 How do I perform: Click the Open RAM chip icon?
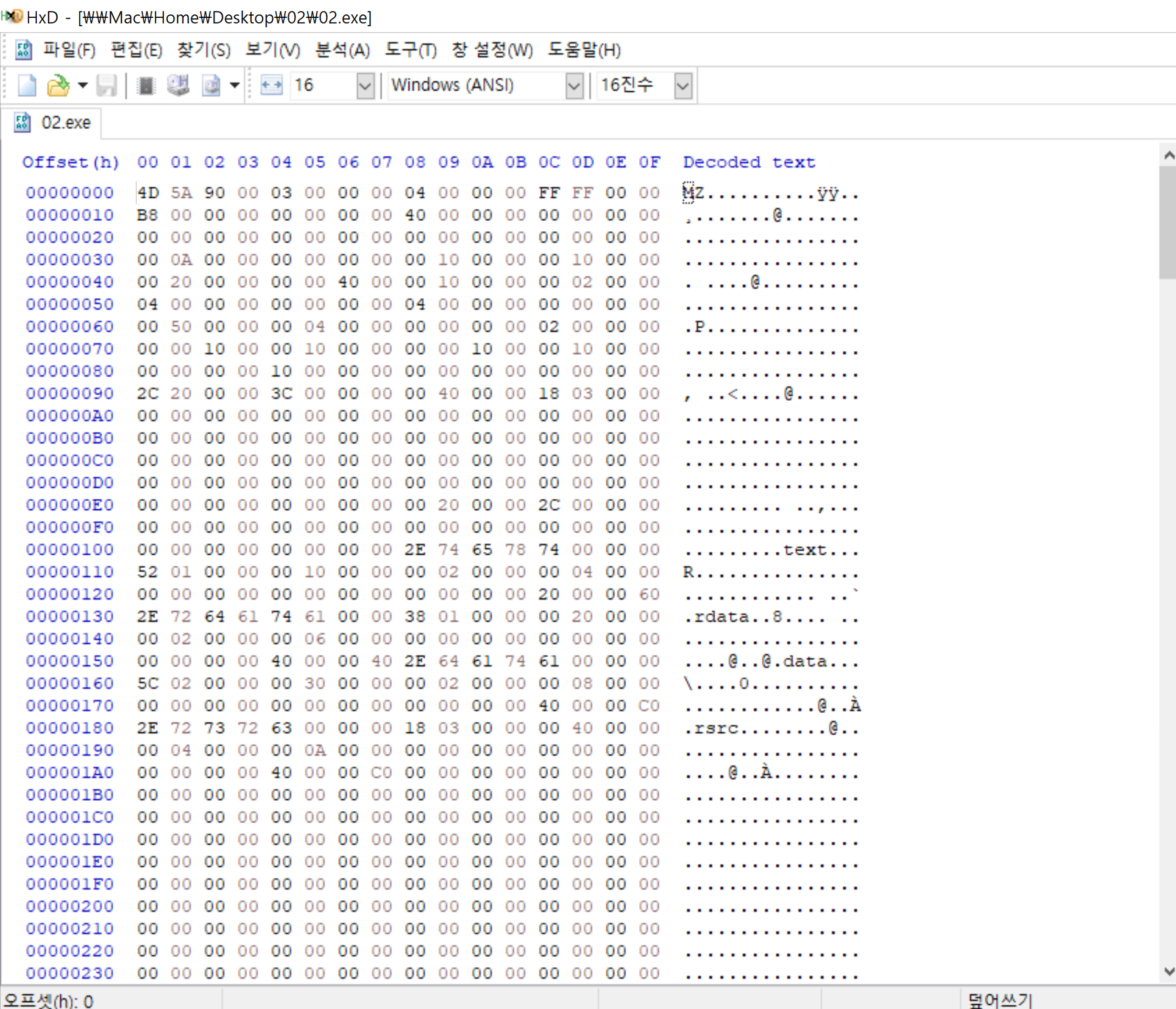(x=146, y=86)
